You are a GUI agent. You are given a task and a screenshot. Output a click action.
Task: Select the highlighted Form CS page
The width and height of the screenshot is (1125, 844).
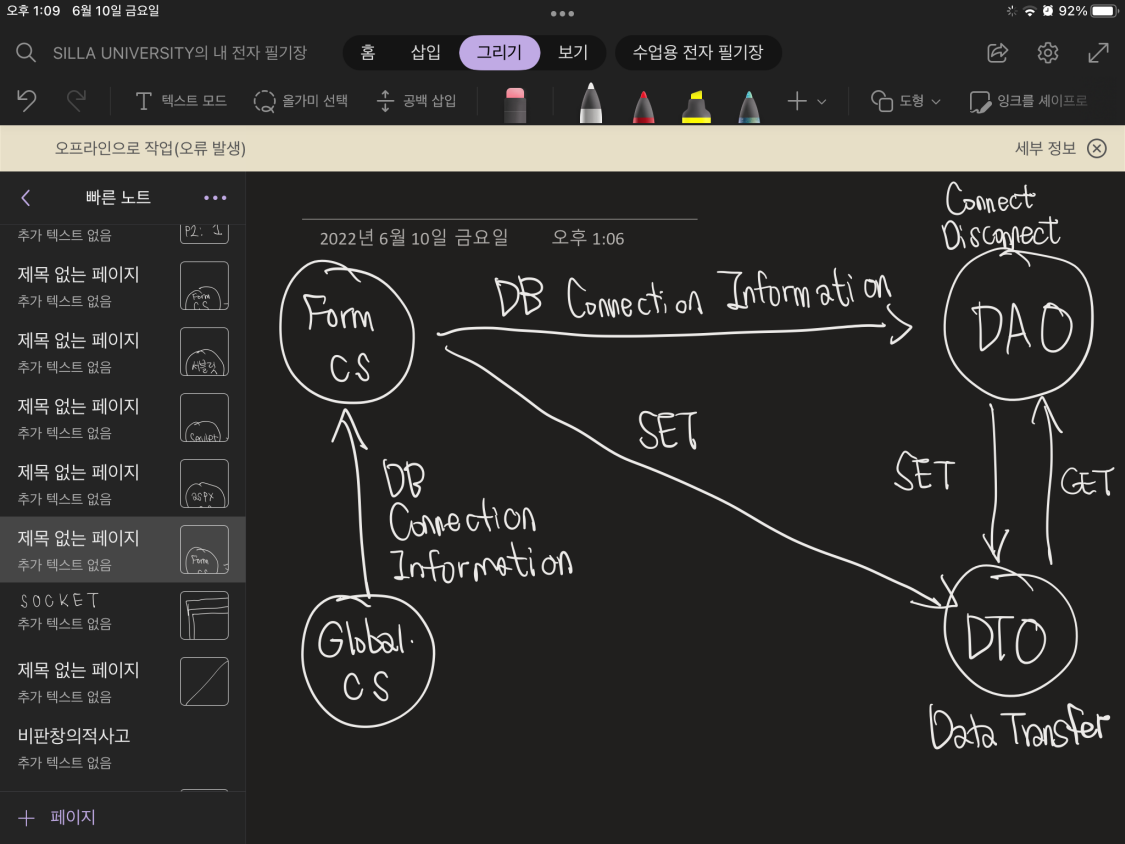(x=123, y=549)
